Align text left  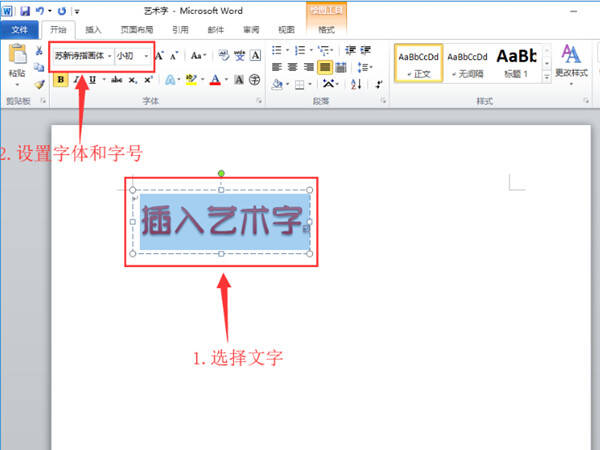(x=277, y=67)
